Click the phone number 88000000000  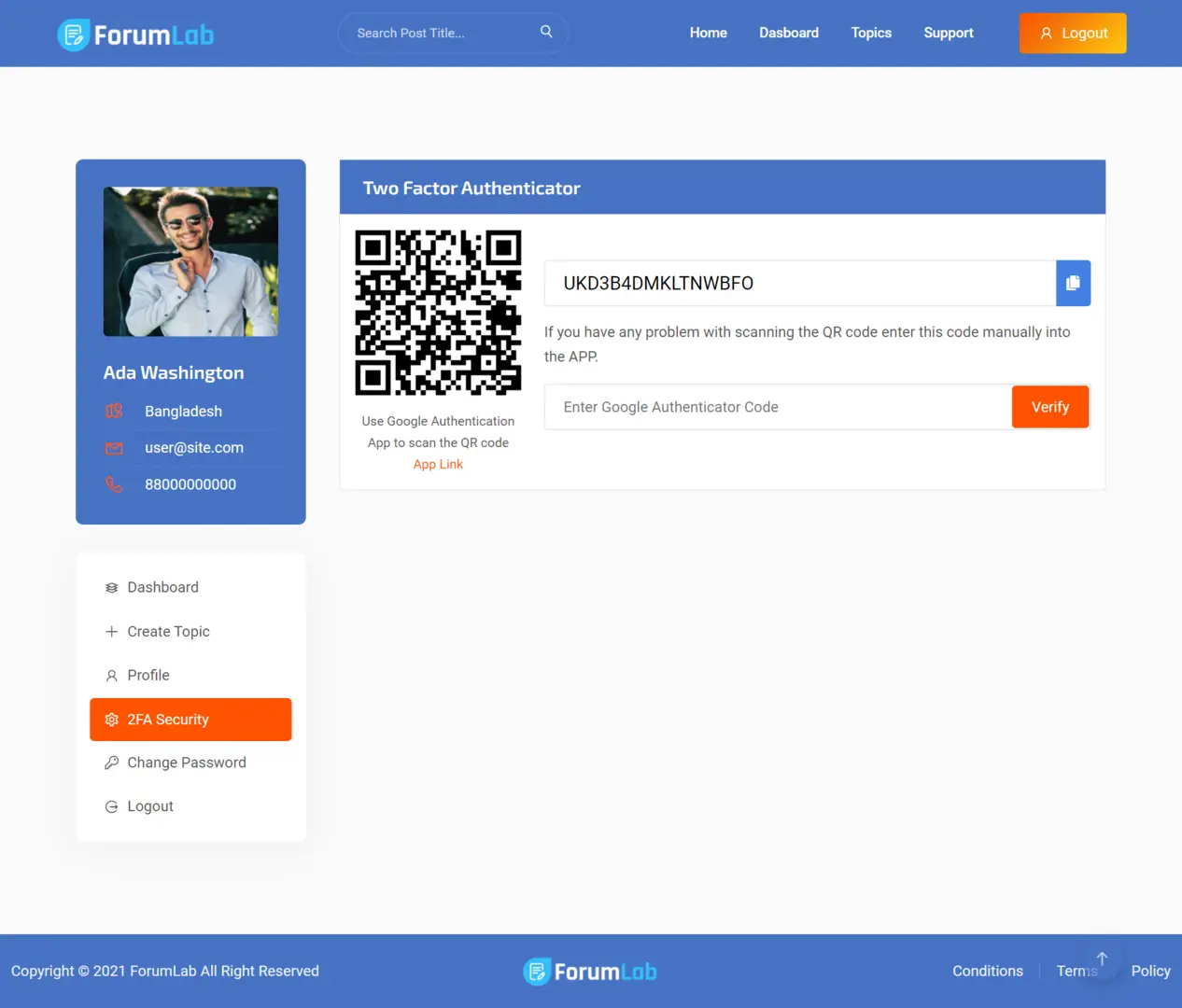[x=190, y=484]
